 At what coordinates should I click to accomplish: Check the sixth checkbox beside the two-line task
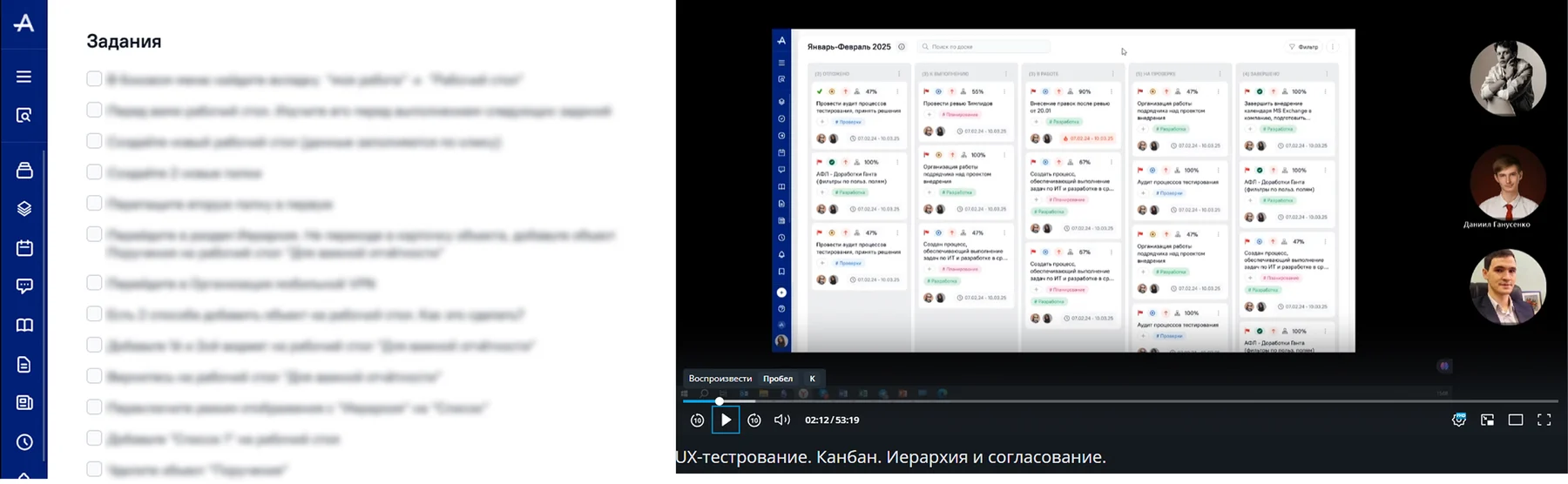click(94, 234)
